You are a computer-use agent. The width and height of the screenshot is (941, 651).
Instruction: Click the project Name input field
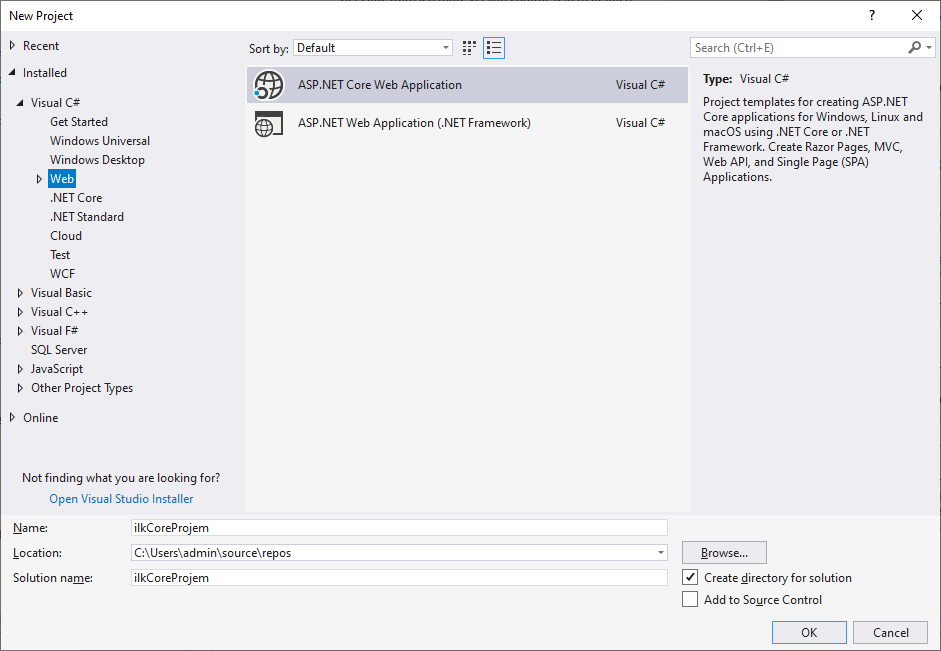point(399,527)
